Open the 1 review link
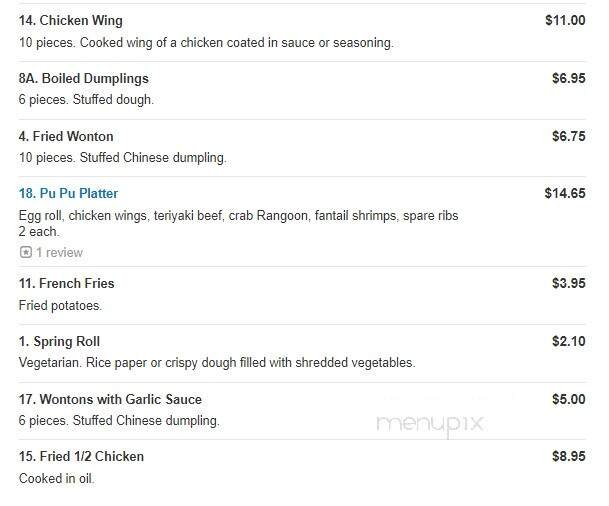Image resolution: width=609 pixels, height=506 pixels. tap(59, 253)
